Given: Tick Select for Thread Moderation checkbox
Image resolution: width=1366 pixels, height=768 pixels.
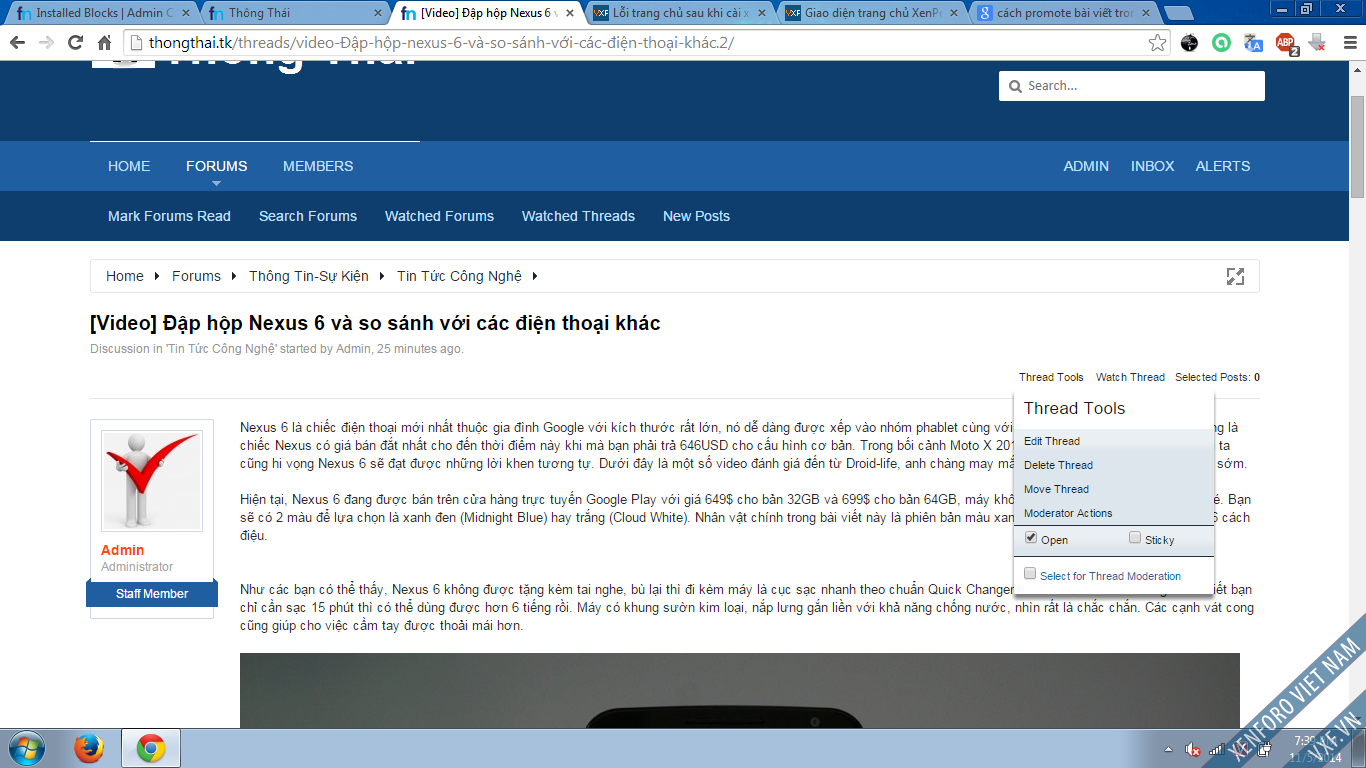Looking at the screenshot, I should (x=1031, y=574).
